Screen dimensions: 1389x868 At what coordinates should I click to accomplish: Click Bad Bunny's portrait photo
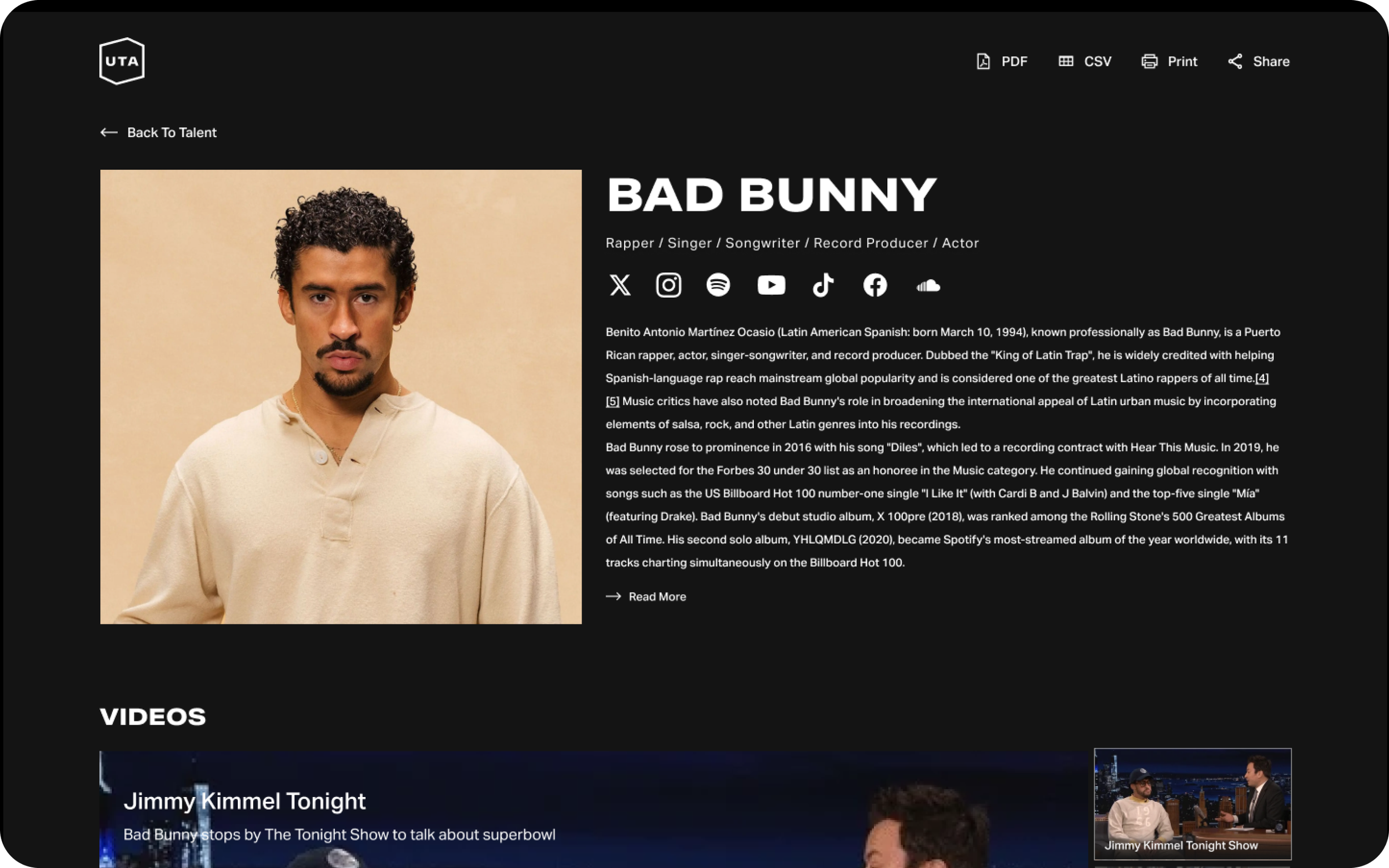341,397
